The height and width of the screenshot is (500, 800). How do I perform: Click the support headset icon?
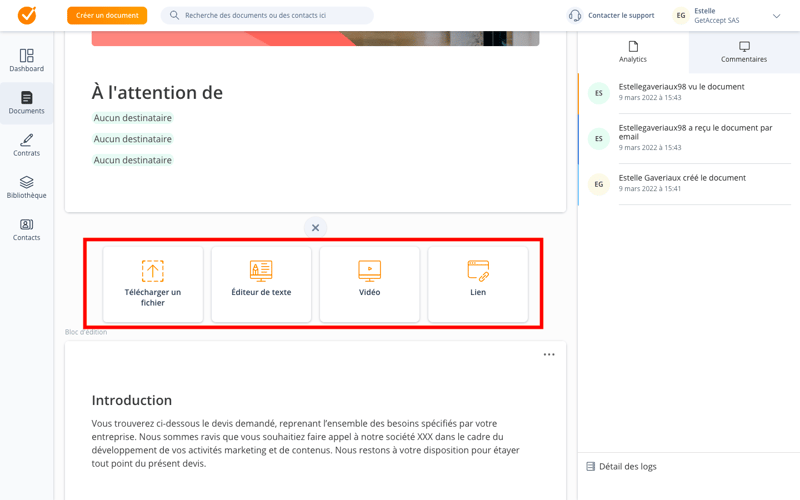tap(575, 15)
